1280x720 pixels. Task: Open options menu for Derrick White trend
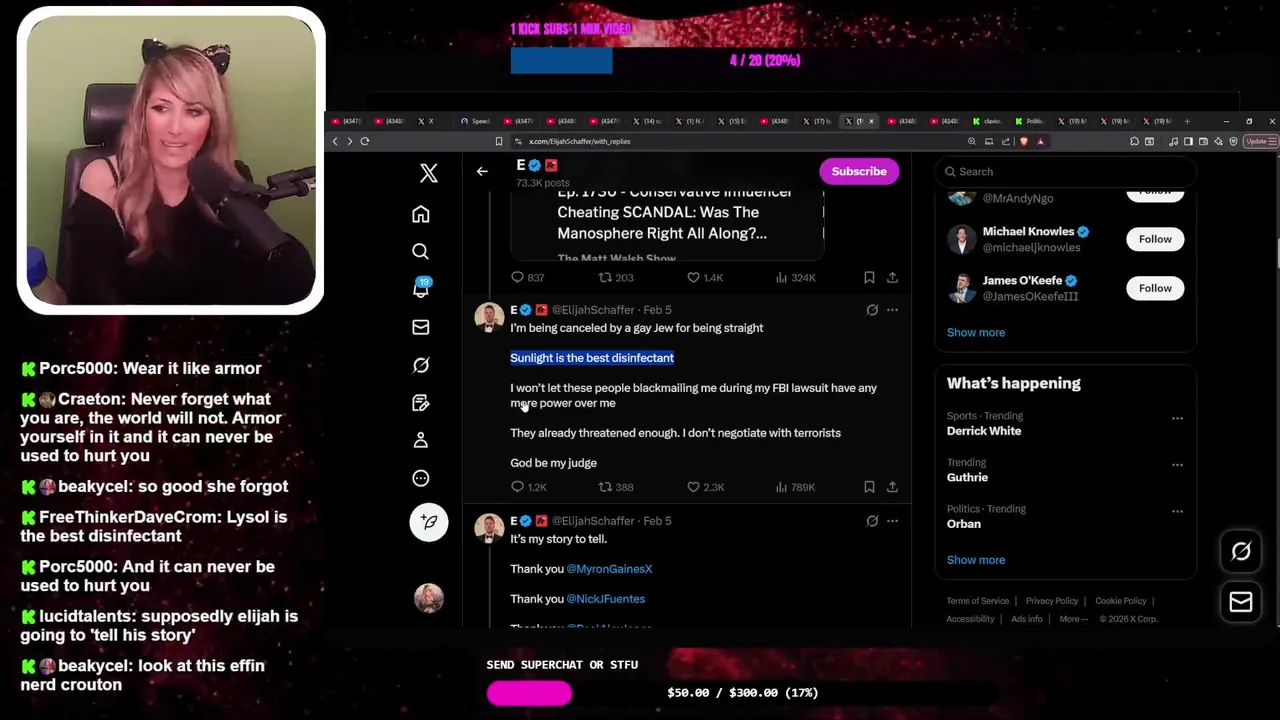tap(1177, 418)
